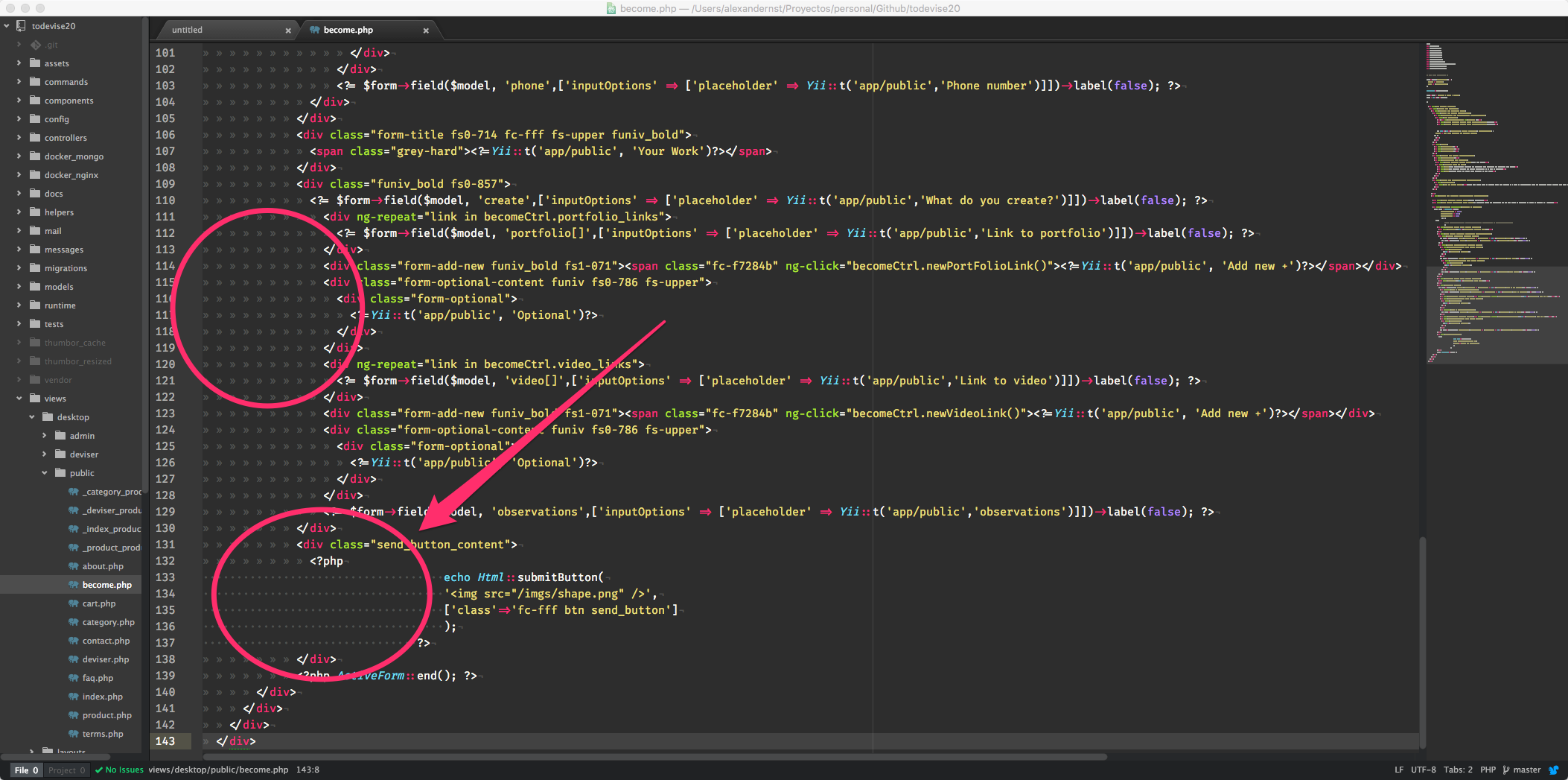Expand the deviser folder under desktop
Image resolution: width=1568 pixels, height=780 pixels.
pyautogui.click(x=45, y=454)
